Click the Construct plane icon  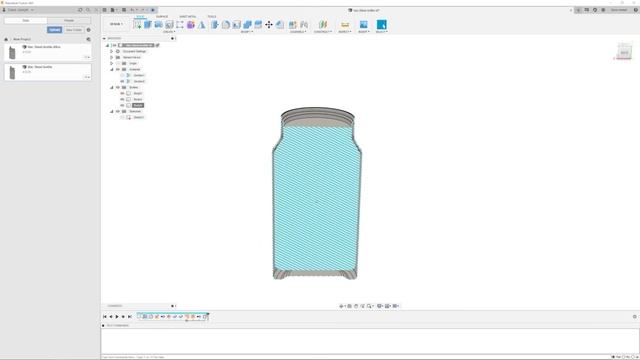point(323,24)
